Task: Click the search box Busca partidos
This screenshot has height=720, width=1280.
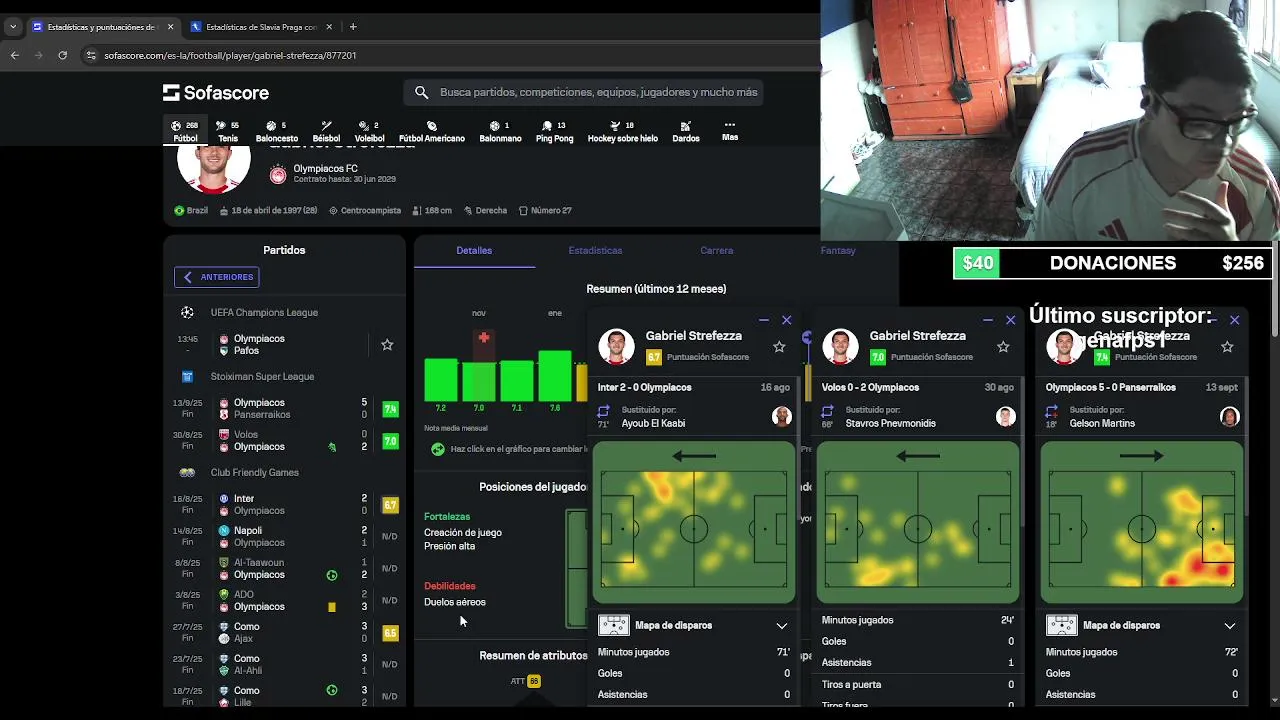Action: click(x=584, y=92)
